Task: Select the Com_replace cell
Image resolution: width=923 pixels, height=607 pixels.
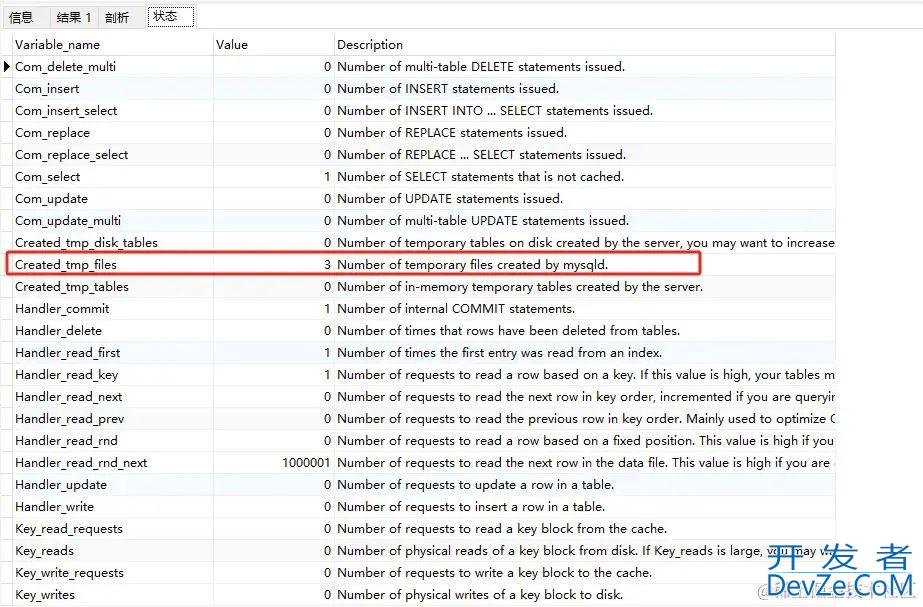Action: (112, 132)
